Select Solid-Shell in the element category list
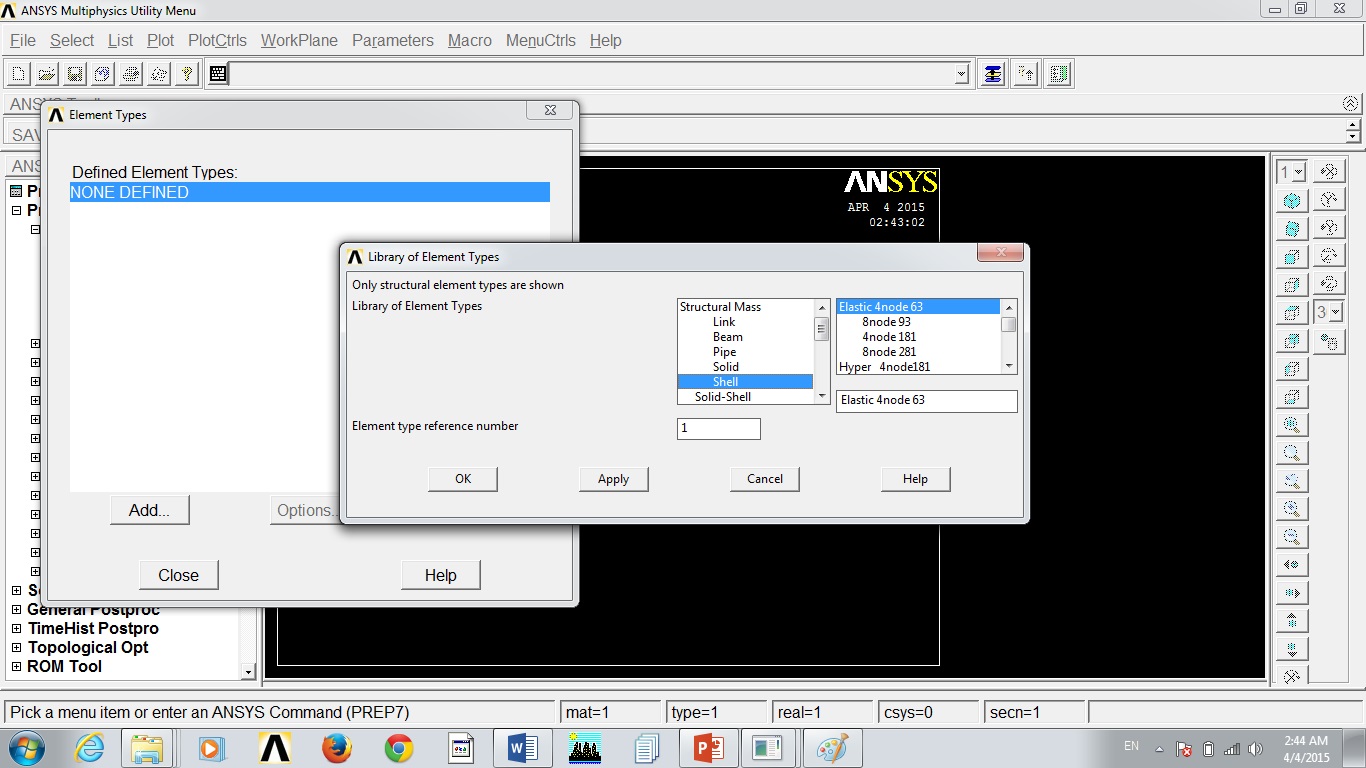The width and height of the screenshot is (1366, 768). point(745,397)
